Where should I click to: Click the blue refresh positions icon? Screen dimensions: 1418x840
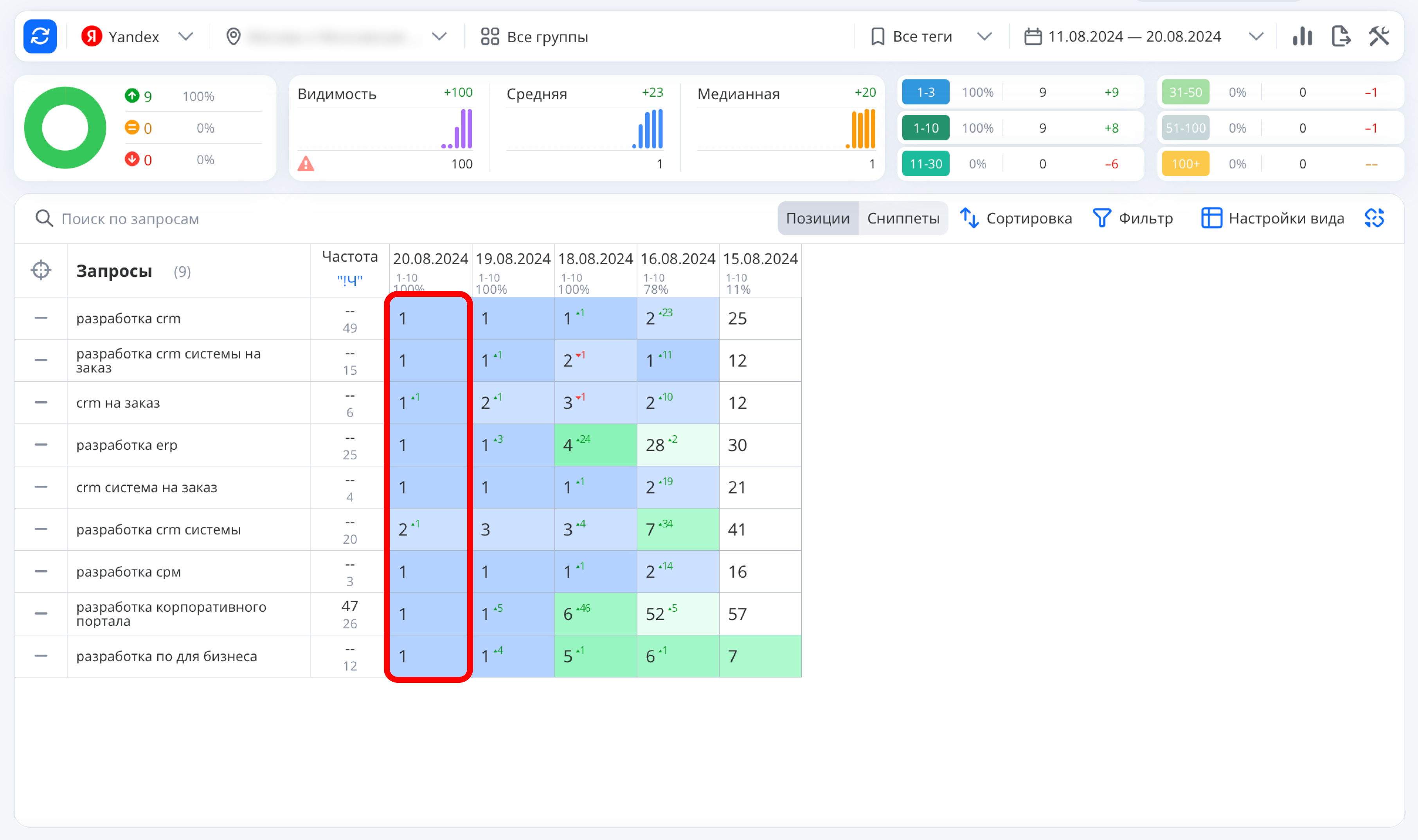(x=40, y=37)
